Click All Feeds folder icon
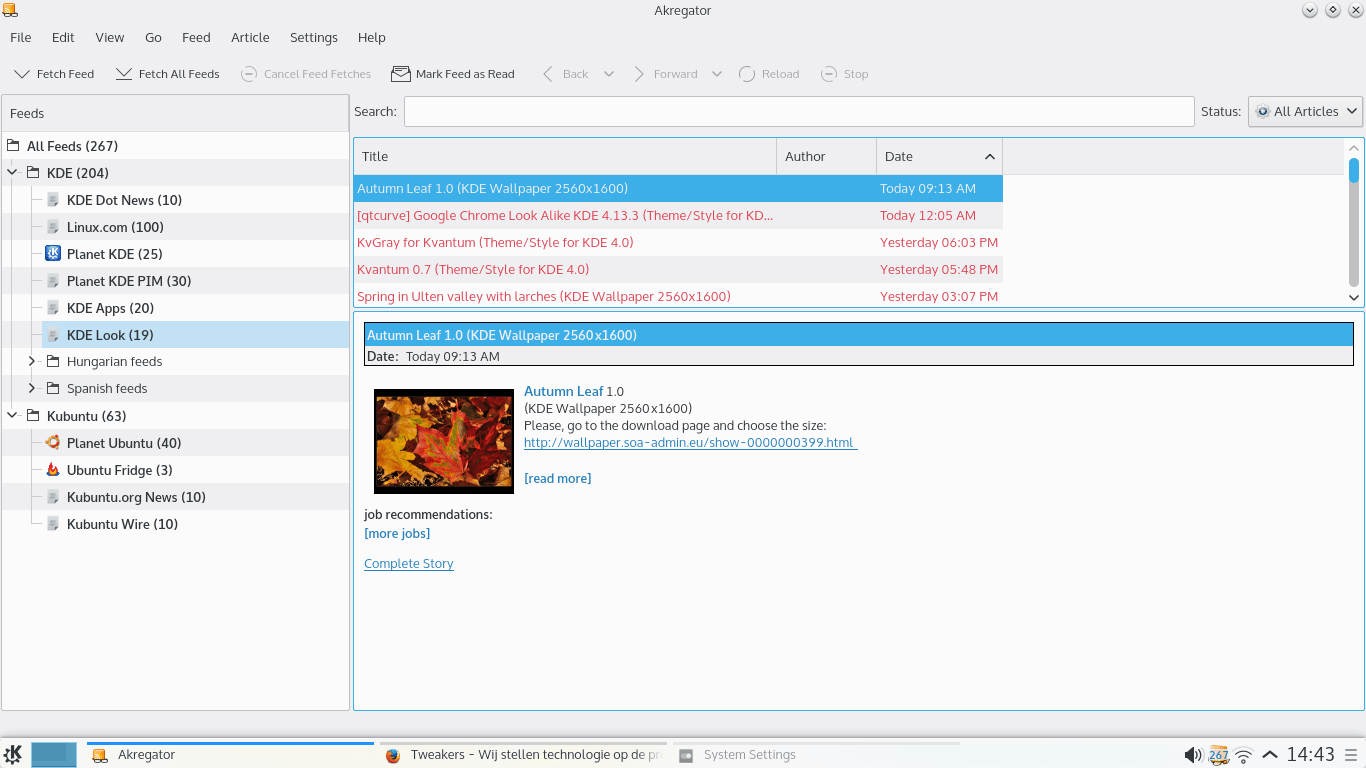The height and width of the screenshot is (768, 1366). 13,146
